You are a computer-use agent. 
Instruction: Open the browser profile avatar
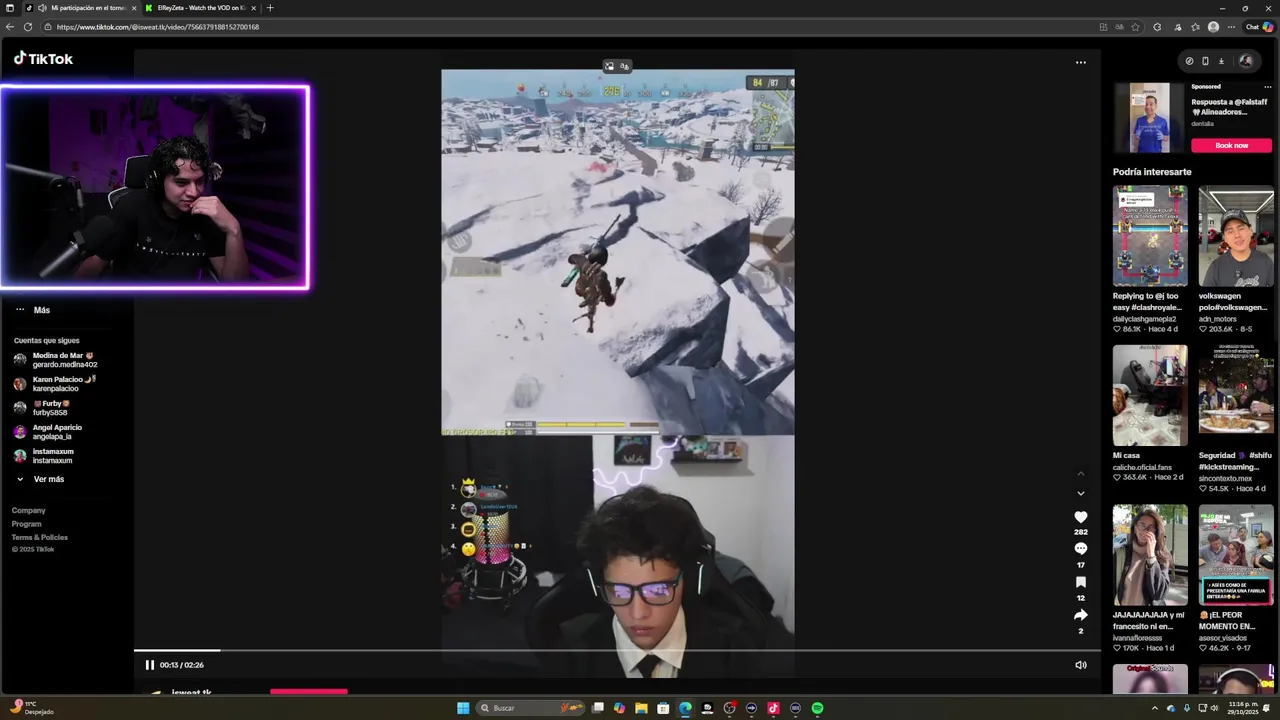pos(1213,27)
